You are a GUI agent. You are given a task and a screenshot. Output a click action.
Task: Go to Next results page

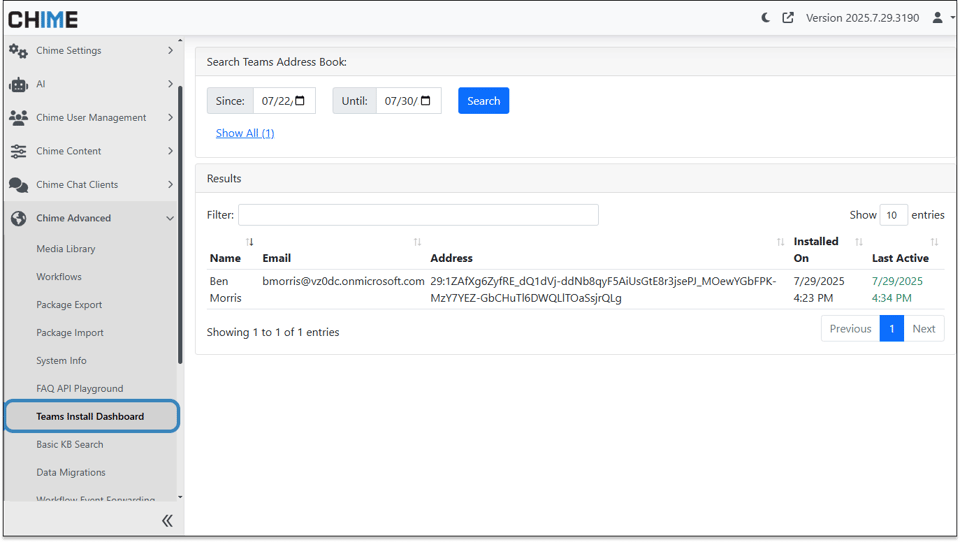click(x=924, y=329)
